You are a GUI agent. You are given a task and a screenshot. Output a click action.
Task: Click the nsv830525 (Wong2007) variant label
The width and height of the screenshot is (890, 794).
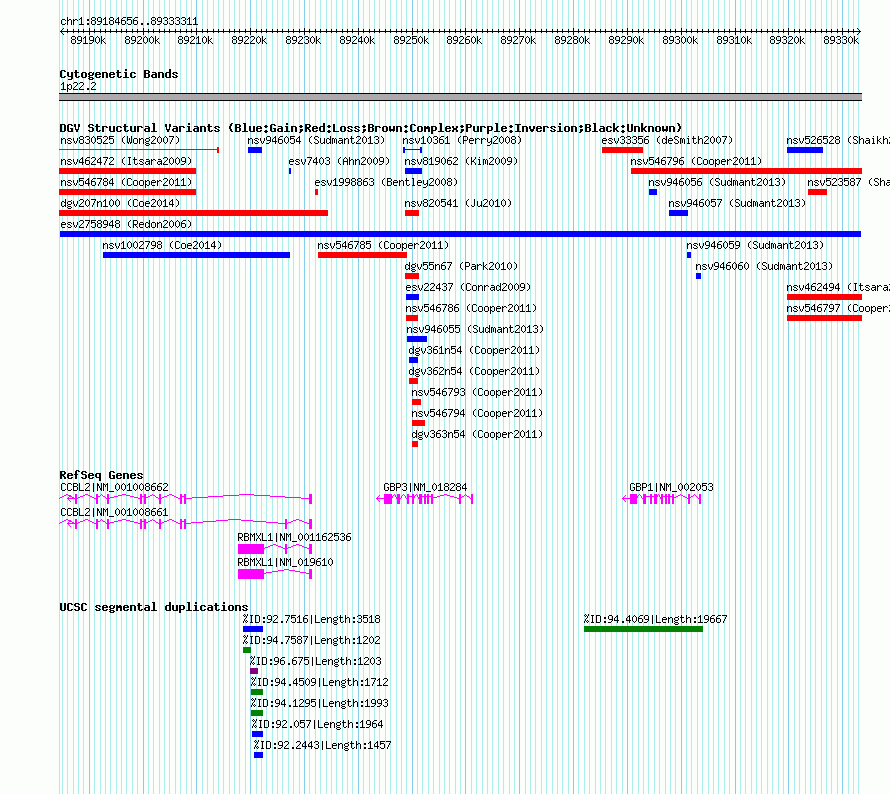click(x=120, y=140)
